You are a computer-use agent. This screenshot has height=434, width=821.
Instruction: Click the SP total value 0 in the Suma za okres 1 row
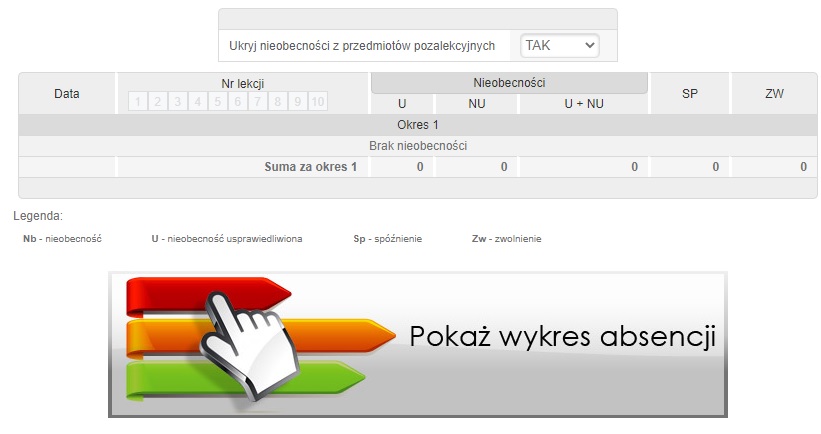pos(715,167)
